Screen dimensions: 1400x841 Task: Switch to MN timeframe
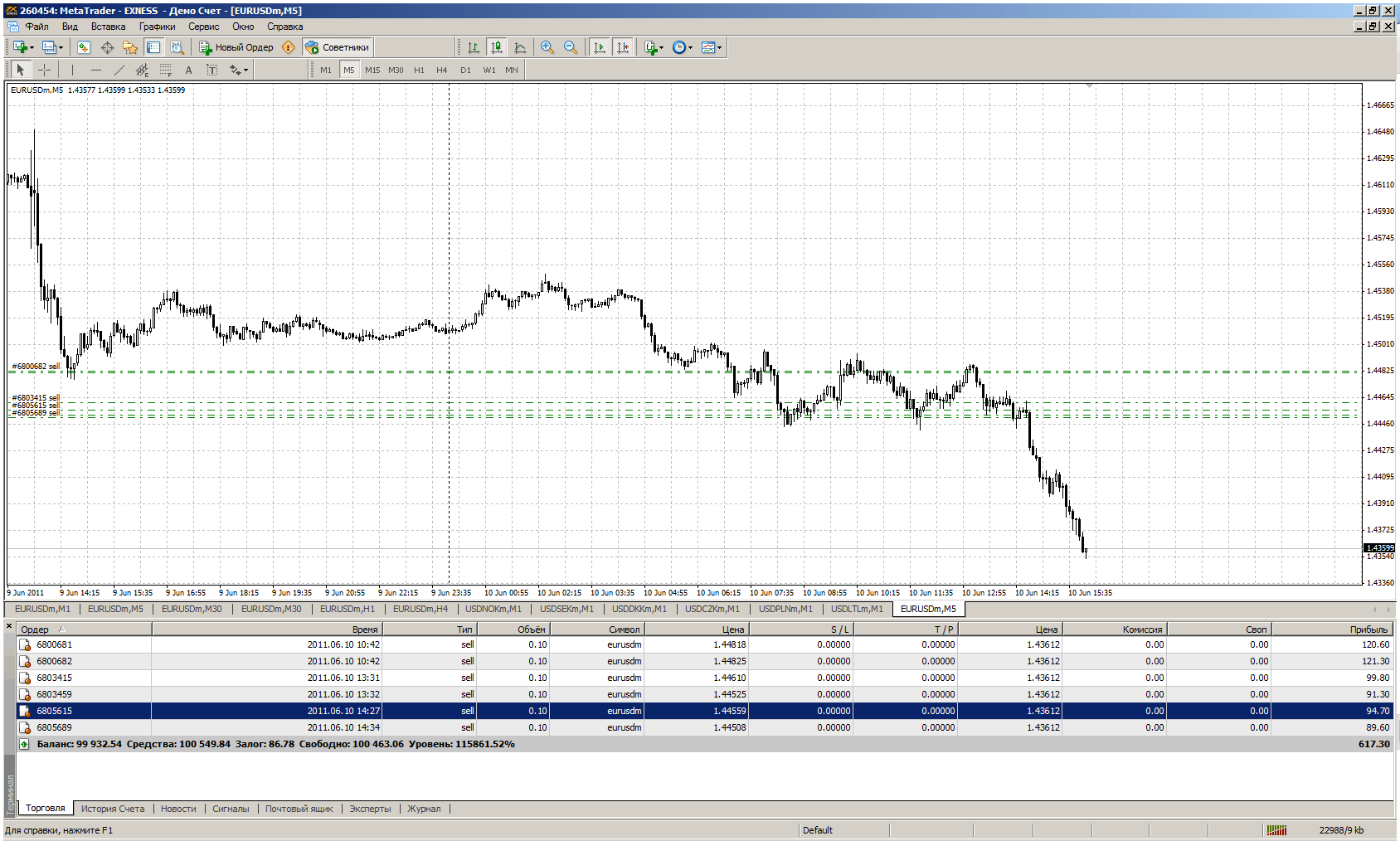pyautogui.click(x=512, y=70)
